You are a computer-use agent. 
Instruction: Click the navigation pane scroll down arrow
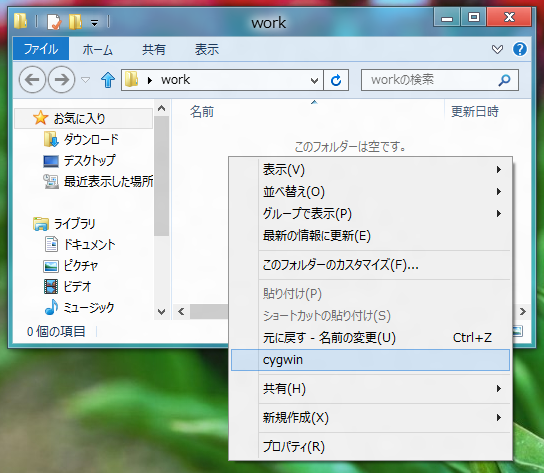tap(161, 311)
